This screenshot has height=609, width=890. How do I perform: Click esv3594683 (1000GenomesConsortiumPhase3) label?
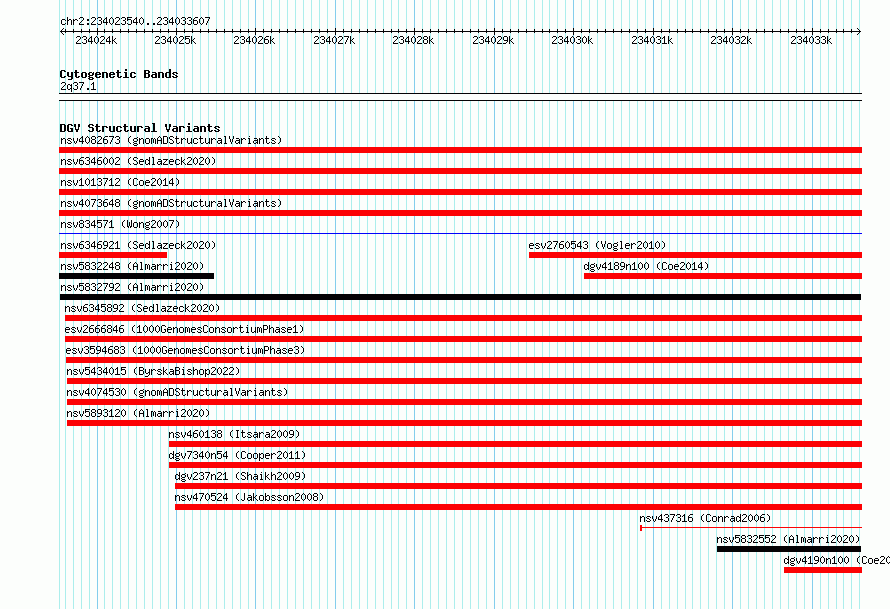(x=185, y=350)
